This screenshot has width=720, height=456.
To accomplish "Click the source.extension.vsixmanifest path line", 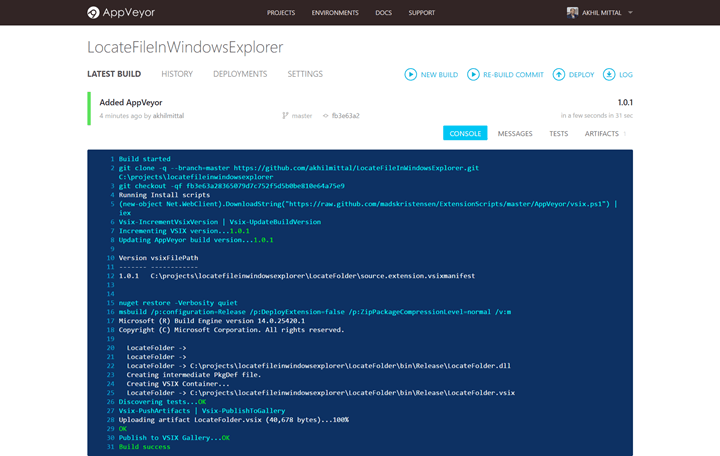I will pyautogui.click(x=297, y=276).
